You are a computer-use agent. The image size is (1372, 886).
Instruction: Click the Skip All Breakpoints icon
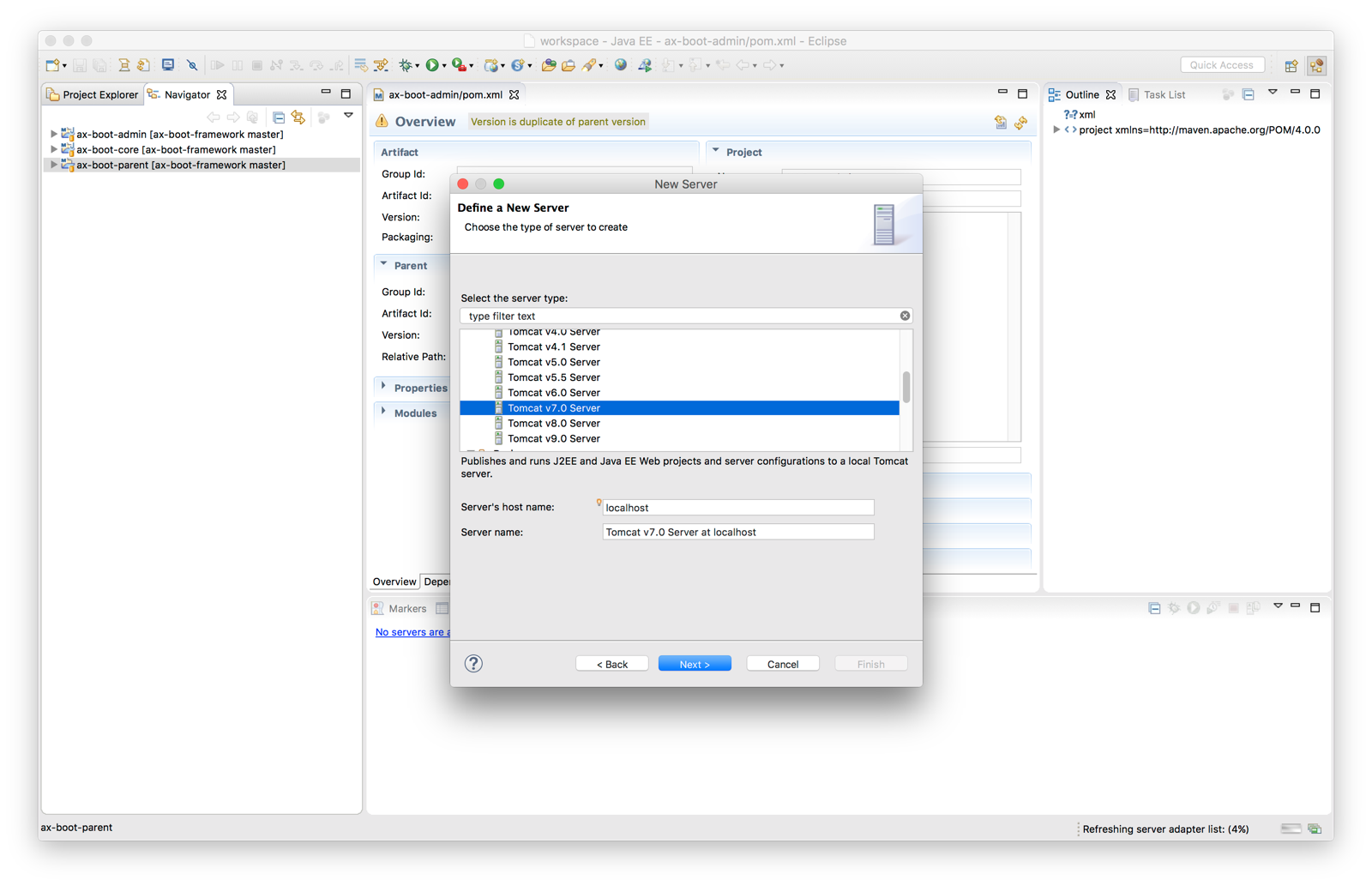click(192, 65)
